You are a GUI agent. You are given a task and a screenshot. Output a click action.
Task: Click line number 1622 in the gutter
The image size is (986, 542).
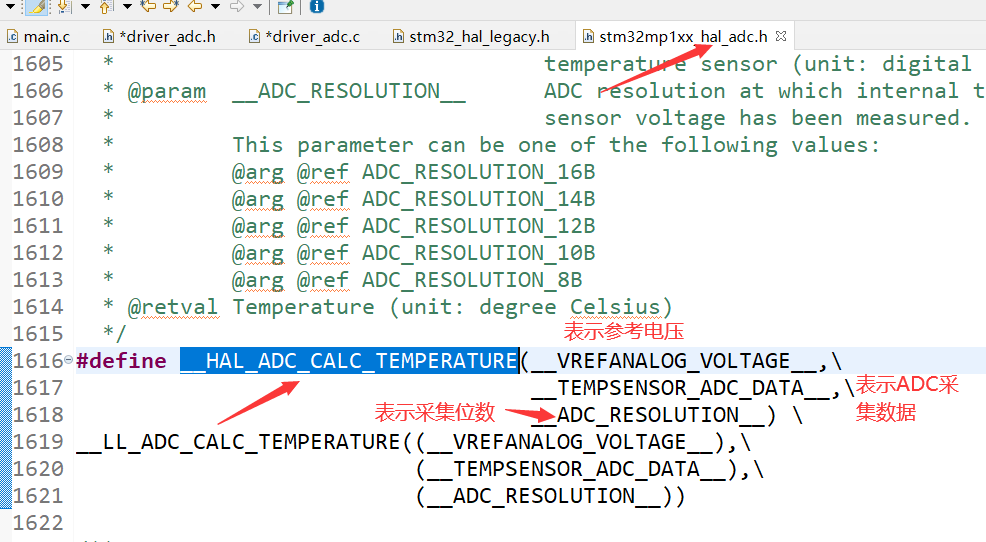[x=38, y=523]
